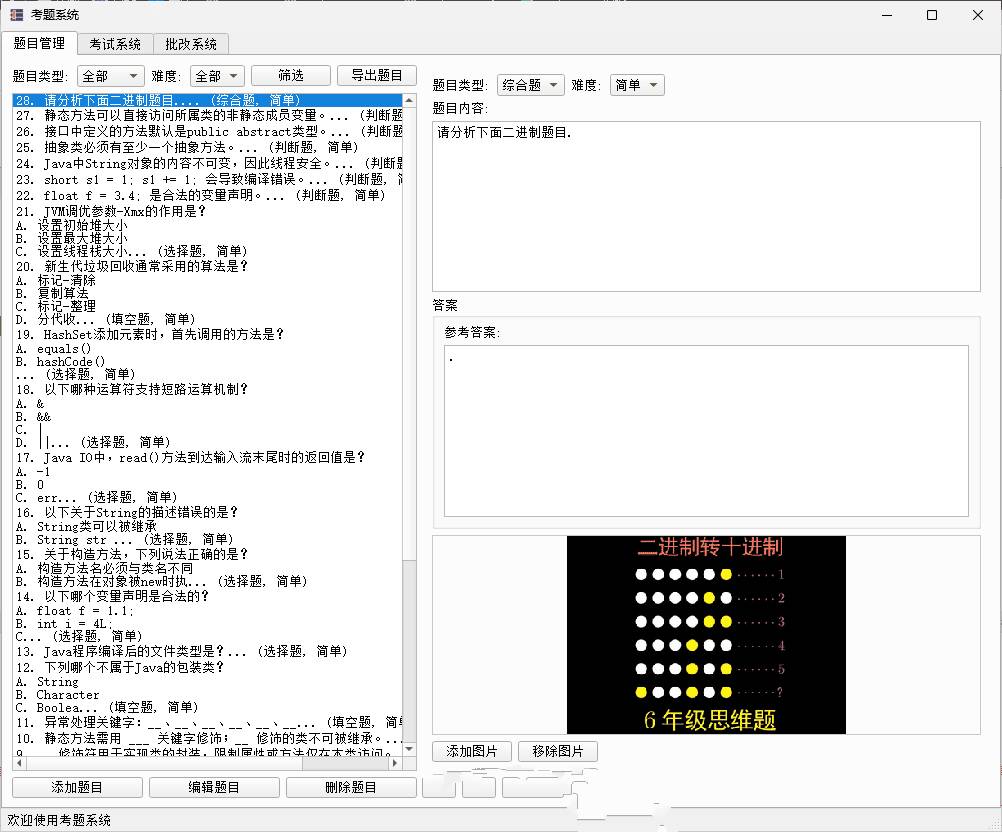Screen dimensions: 1002x832
Task: Click the question list horizontal scrollbar
Action: 200,764
